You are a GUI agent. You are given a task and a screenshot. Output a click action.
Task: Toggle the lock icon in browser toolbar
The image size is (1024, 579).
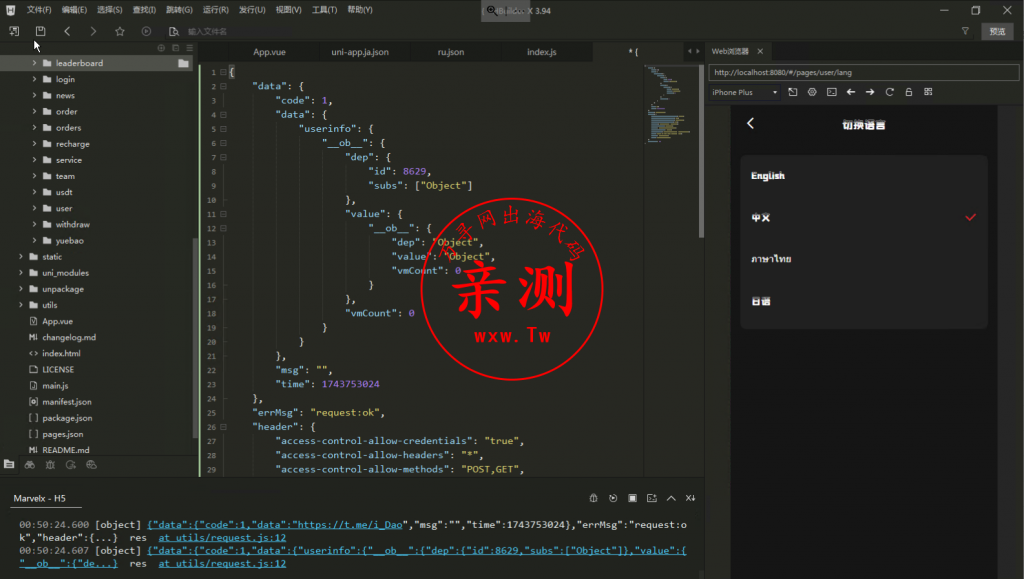(908, 92)
